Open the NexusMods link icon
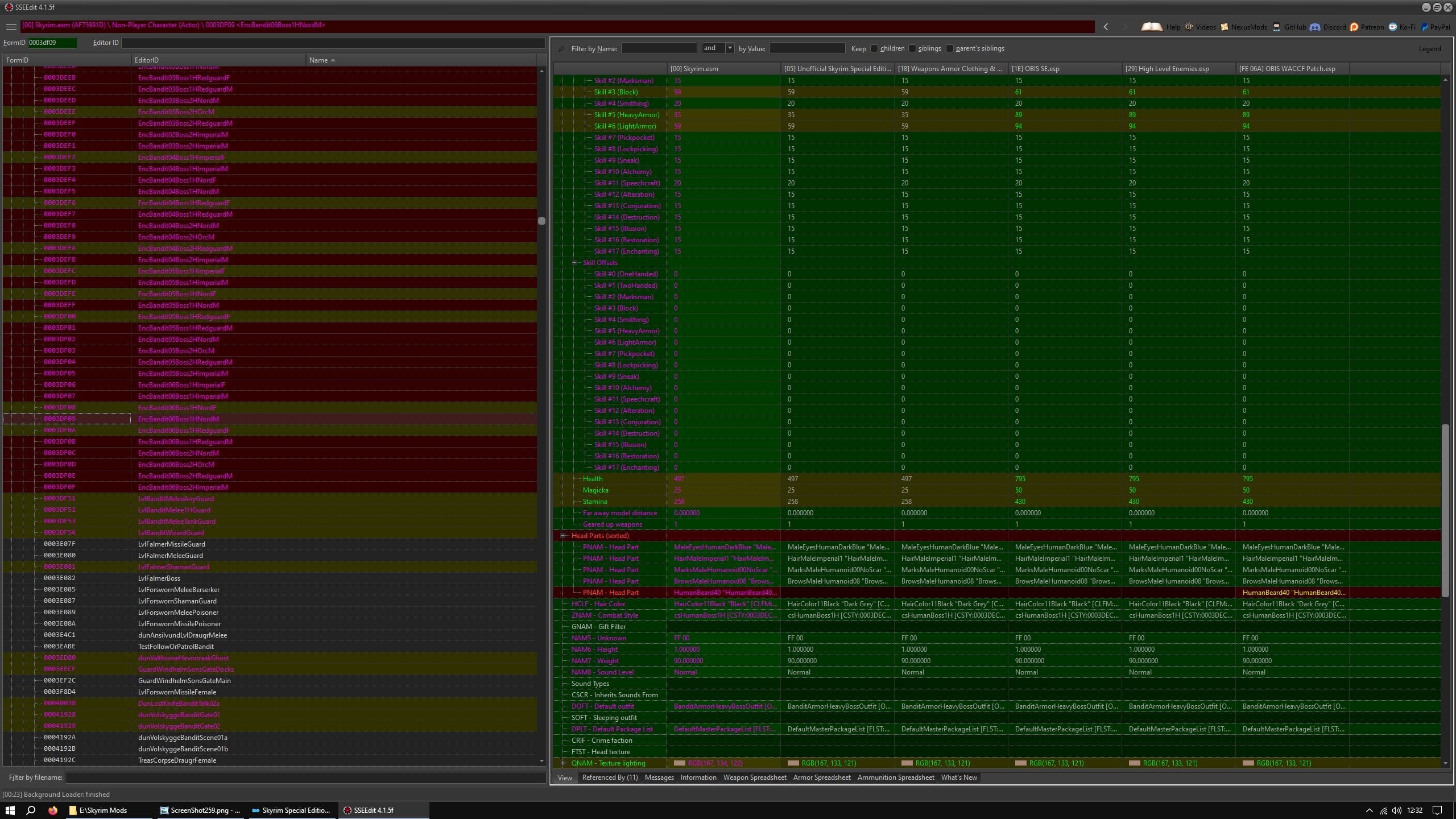1456x819 pixels. pyautogui.click(x=1224, y=27)
